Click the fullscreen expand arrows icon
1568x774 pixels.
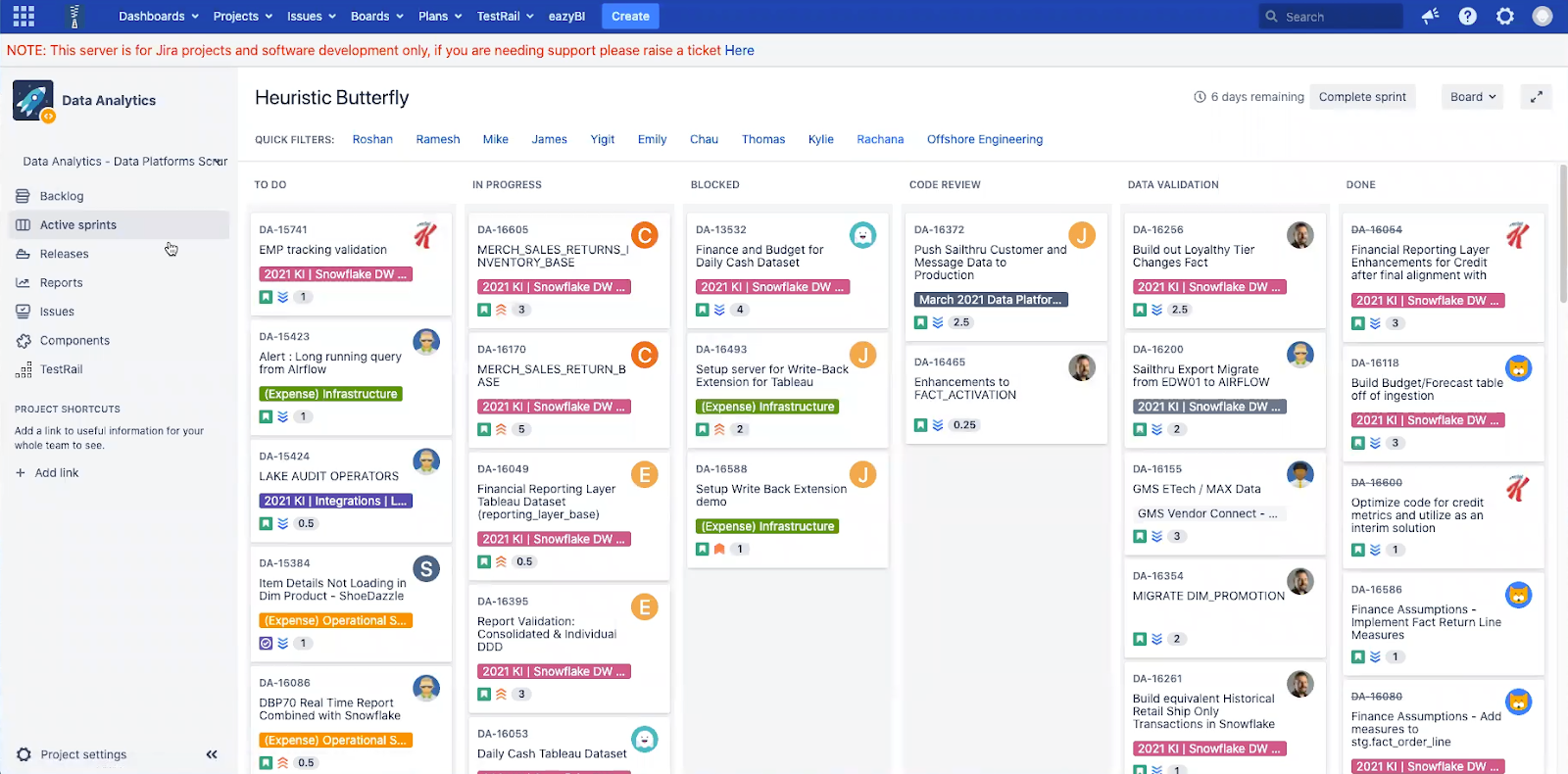(1536, 97)
